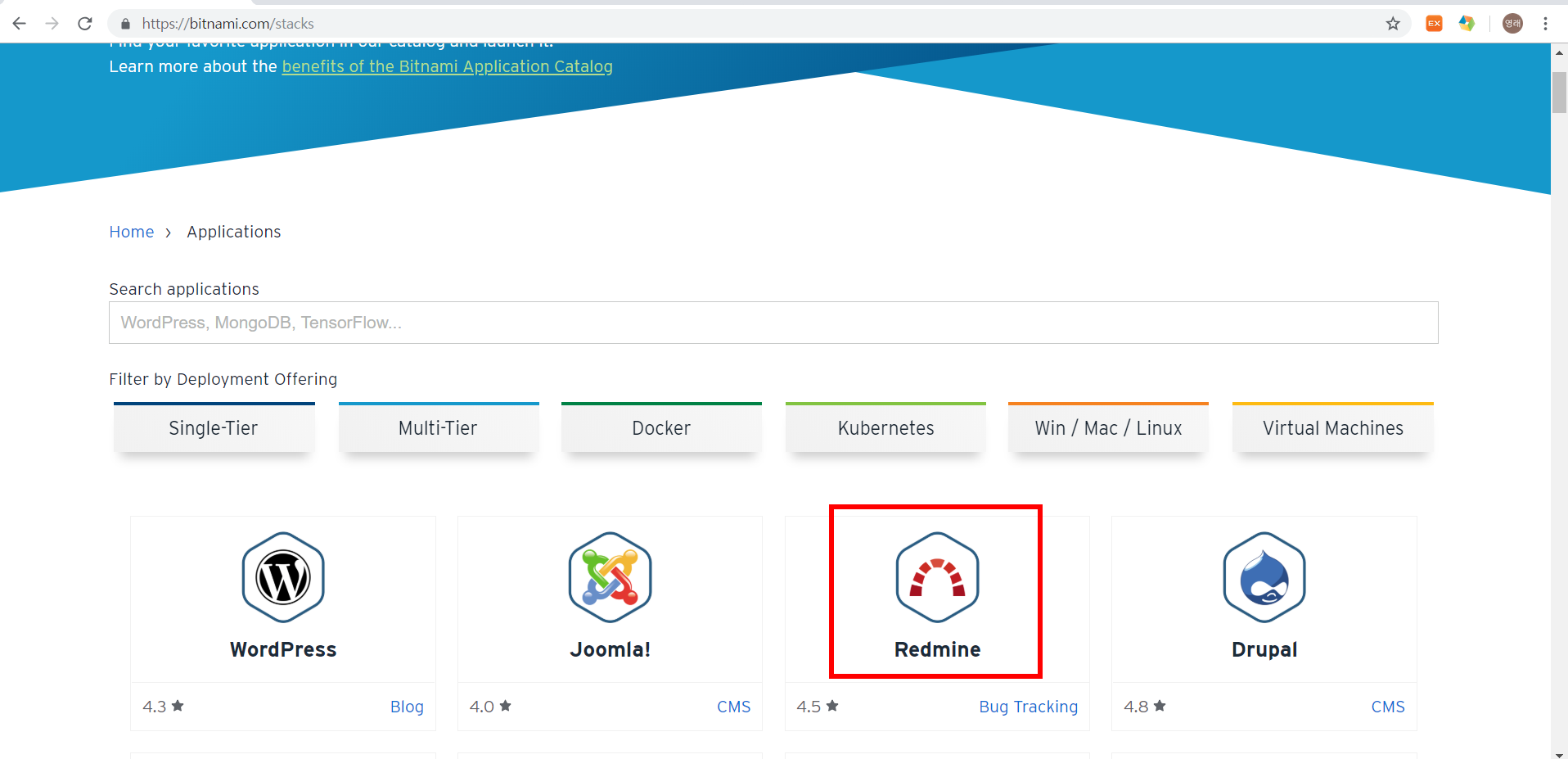
Task: Bookmark this page with the star icon
Action: click(x=1393, y=24)
